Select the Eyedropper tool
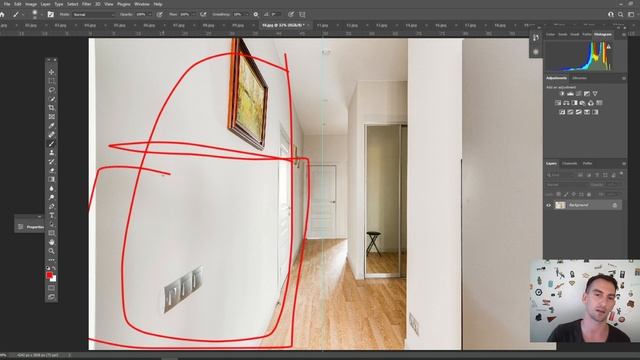 click(x=51, y=126)
